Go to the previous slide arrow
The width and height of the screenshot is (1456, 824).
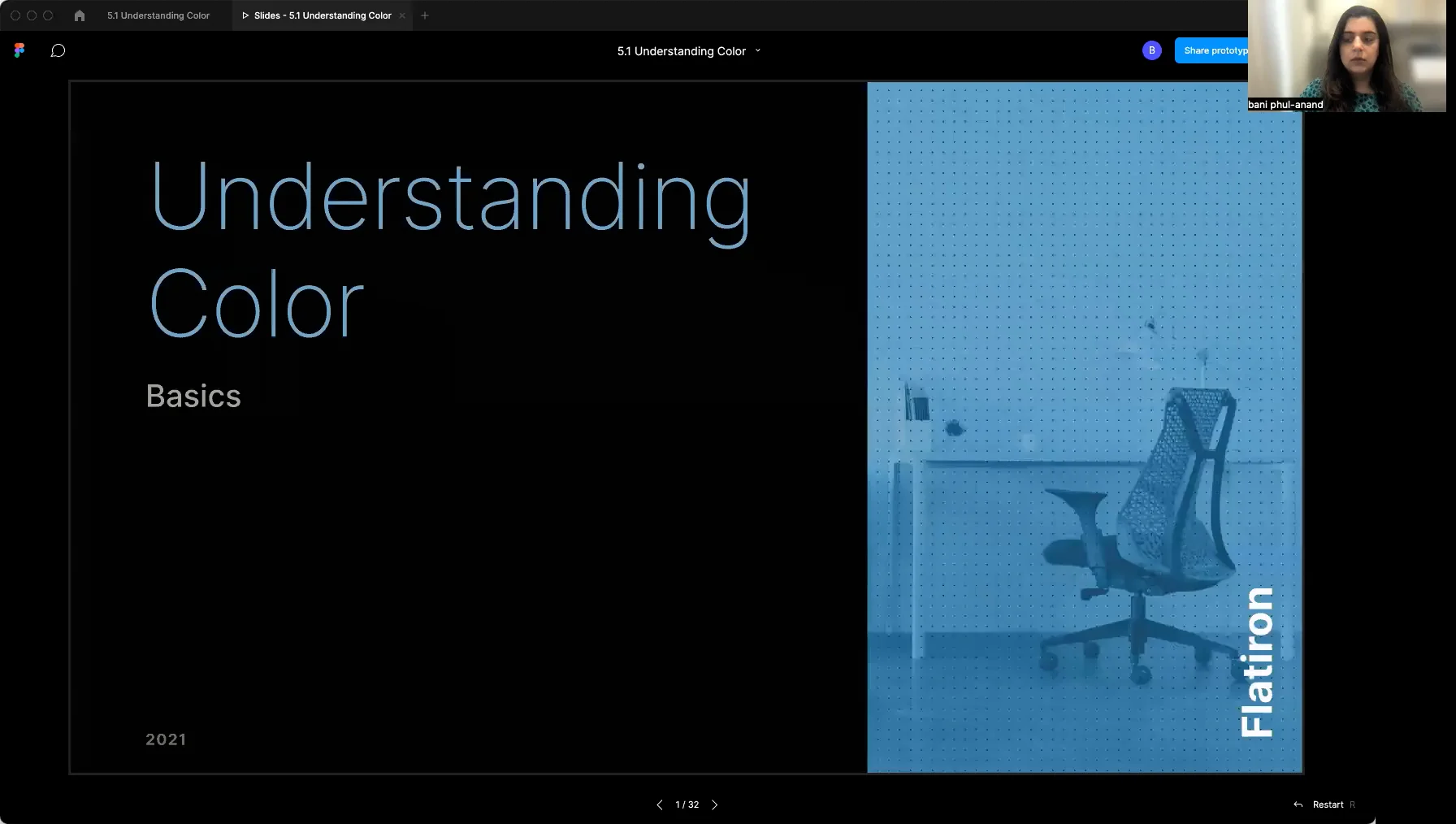click(659, 804)
